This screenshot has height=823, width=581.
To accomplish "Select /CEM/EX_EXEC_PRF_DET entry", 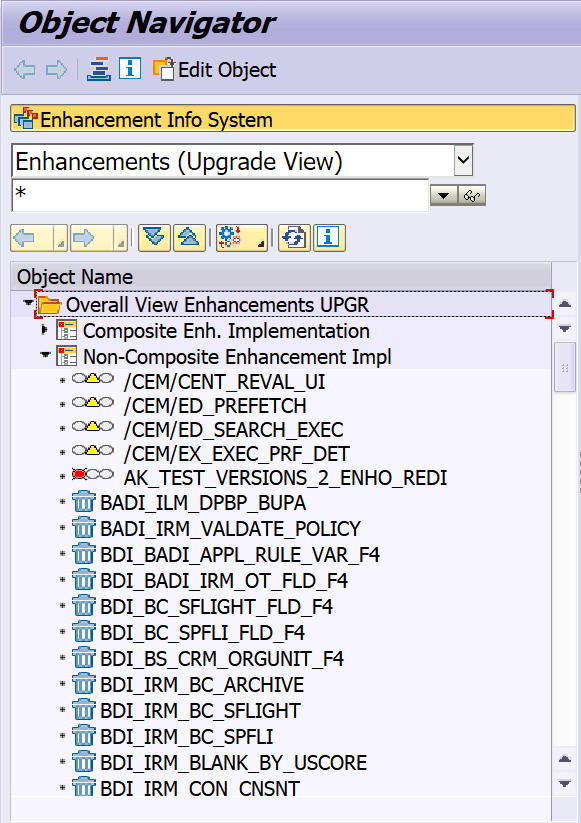I will [x=236, y=453].
